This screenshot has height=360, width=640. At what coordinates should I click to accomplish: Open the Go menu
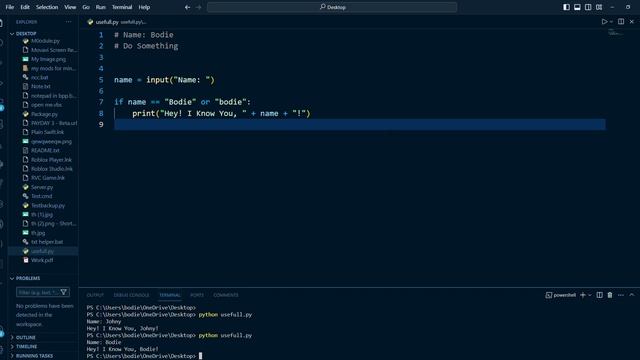coord(86,7)
